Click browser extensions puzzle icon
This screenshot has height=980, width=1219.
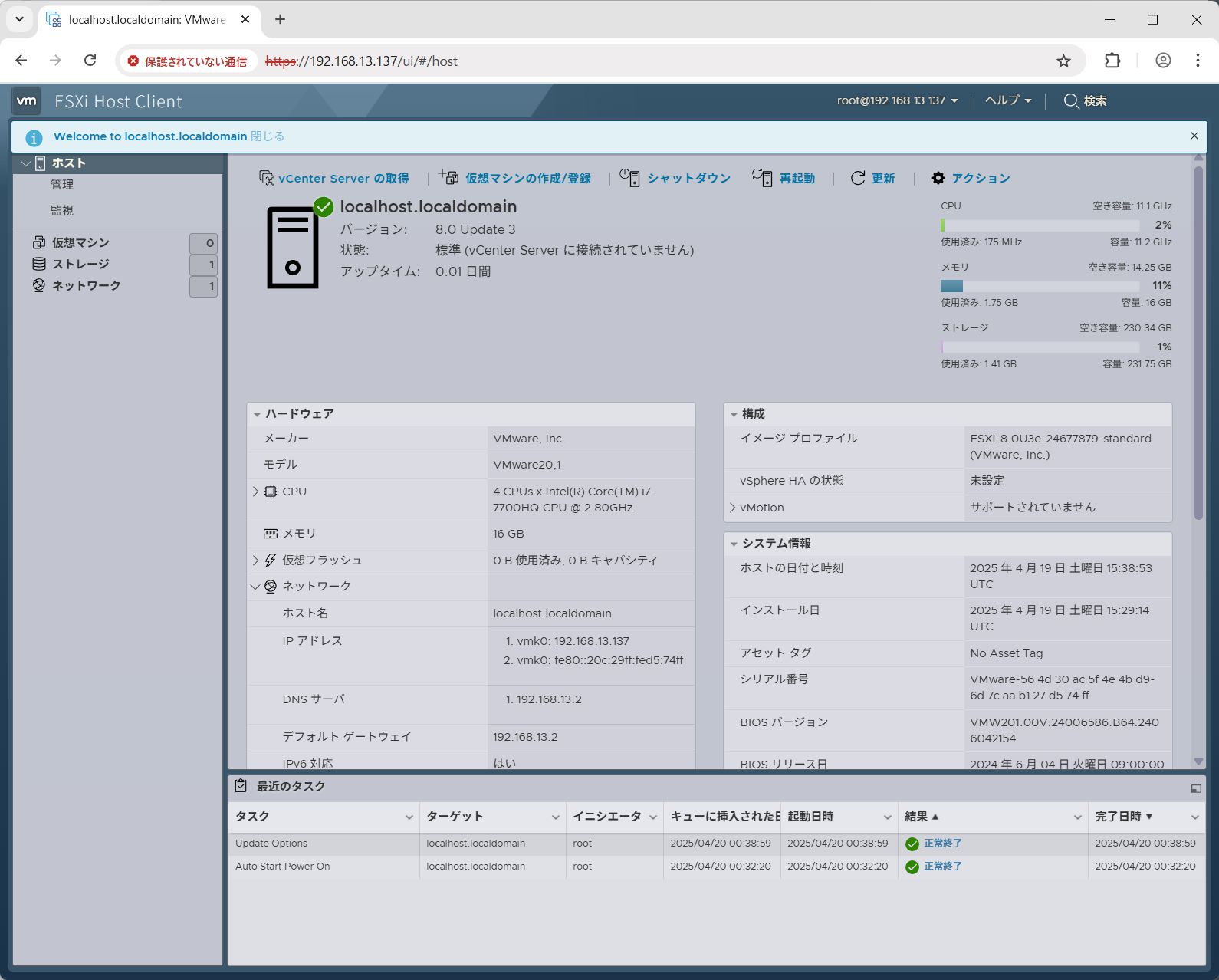[1112, 61]
